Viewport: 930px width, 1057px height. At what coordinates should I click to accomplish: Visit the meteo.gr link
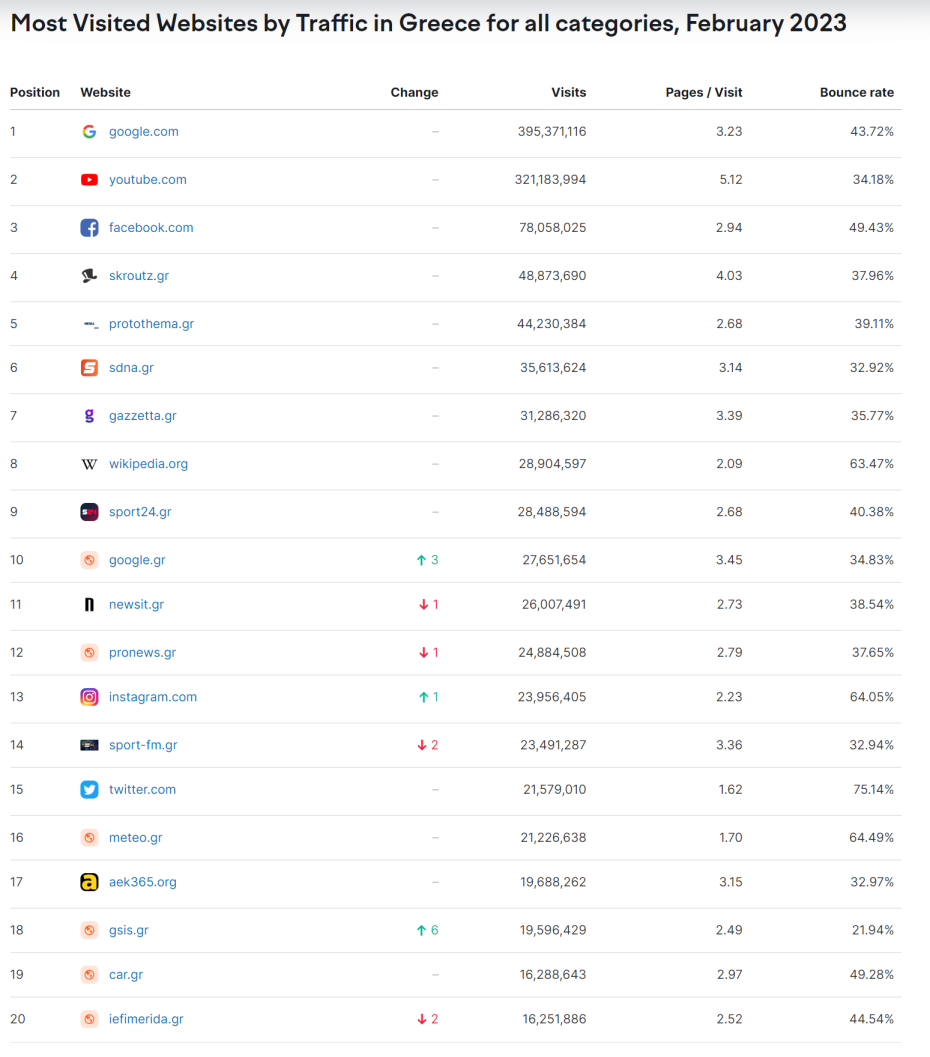pos(135,838)
